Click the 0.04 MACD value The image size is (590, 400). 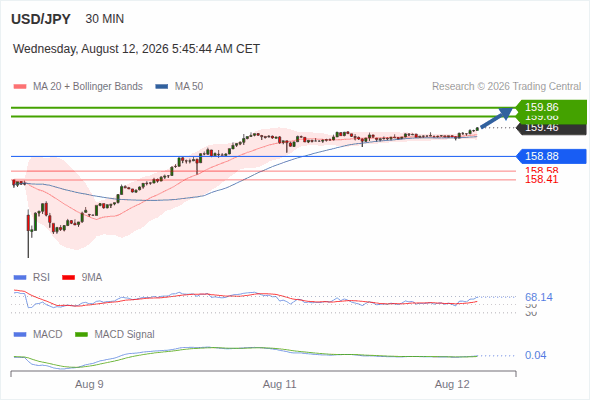[x=535, y=355]
